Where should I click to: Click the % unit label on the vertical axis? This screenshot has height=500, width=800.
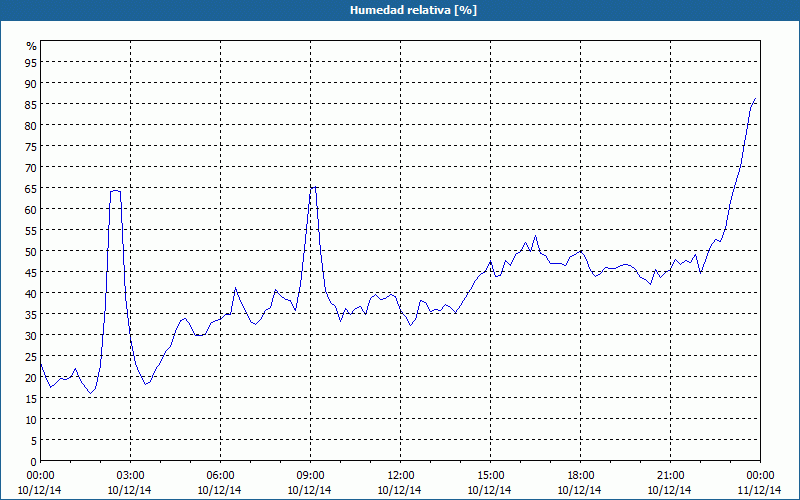32,46
